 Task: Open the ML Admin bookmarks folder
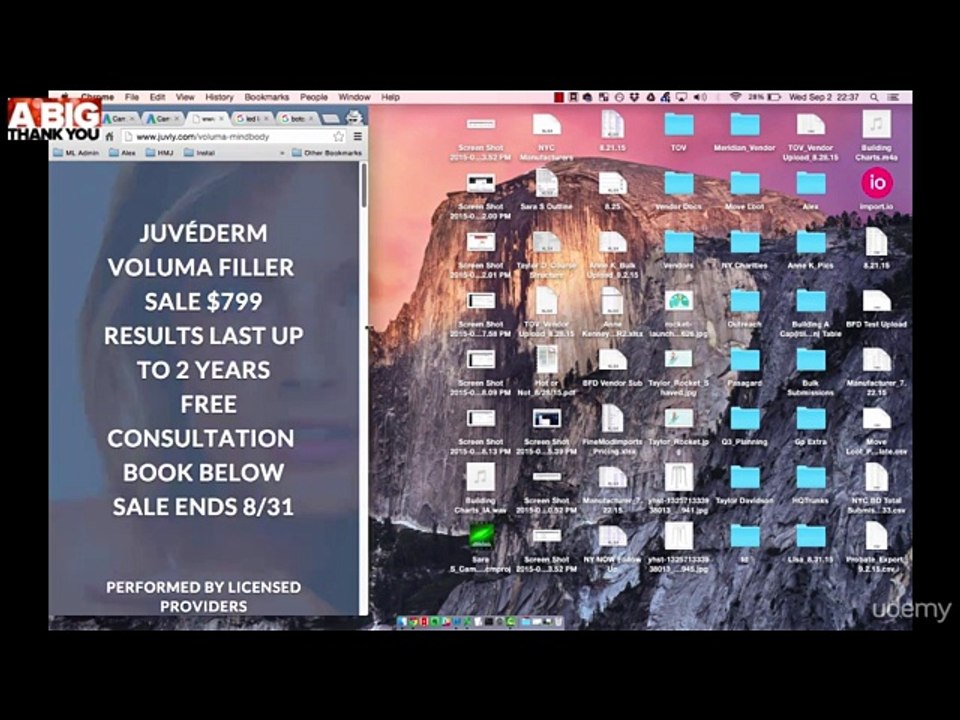point(76,152)
